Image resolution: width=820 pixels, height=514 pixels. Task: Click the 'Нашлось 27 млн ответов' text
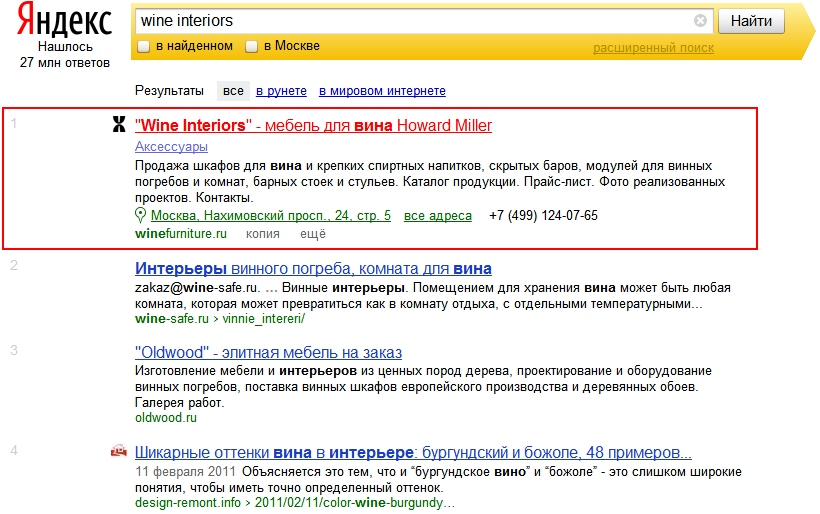[65, 55]
